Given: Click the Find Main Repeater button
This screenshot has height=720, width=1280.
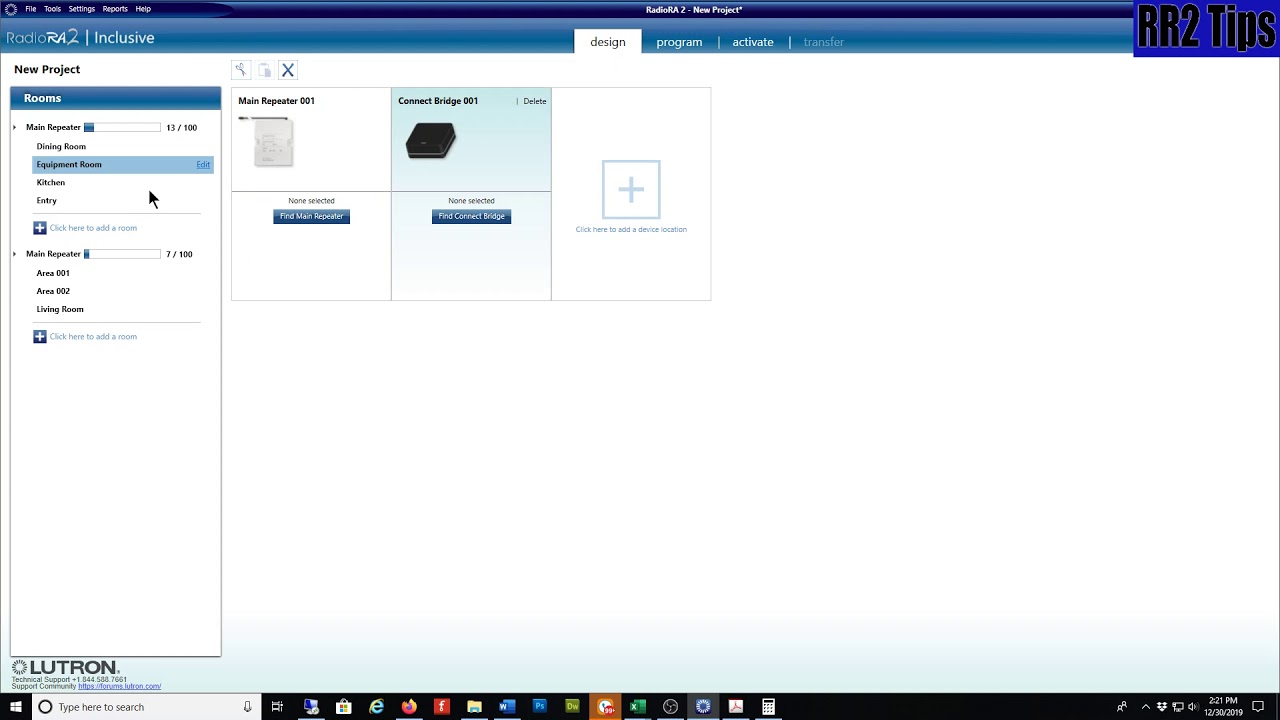Looking at the screenshot, I should click(x=311, y=216).
